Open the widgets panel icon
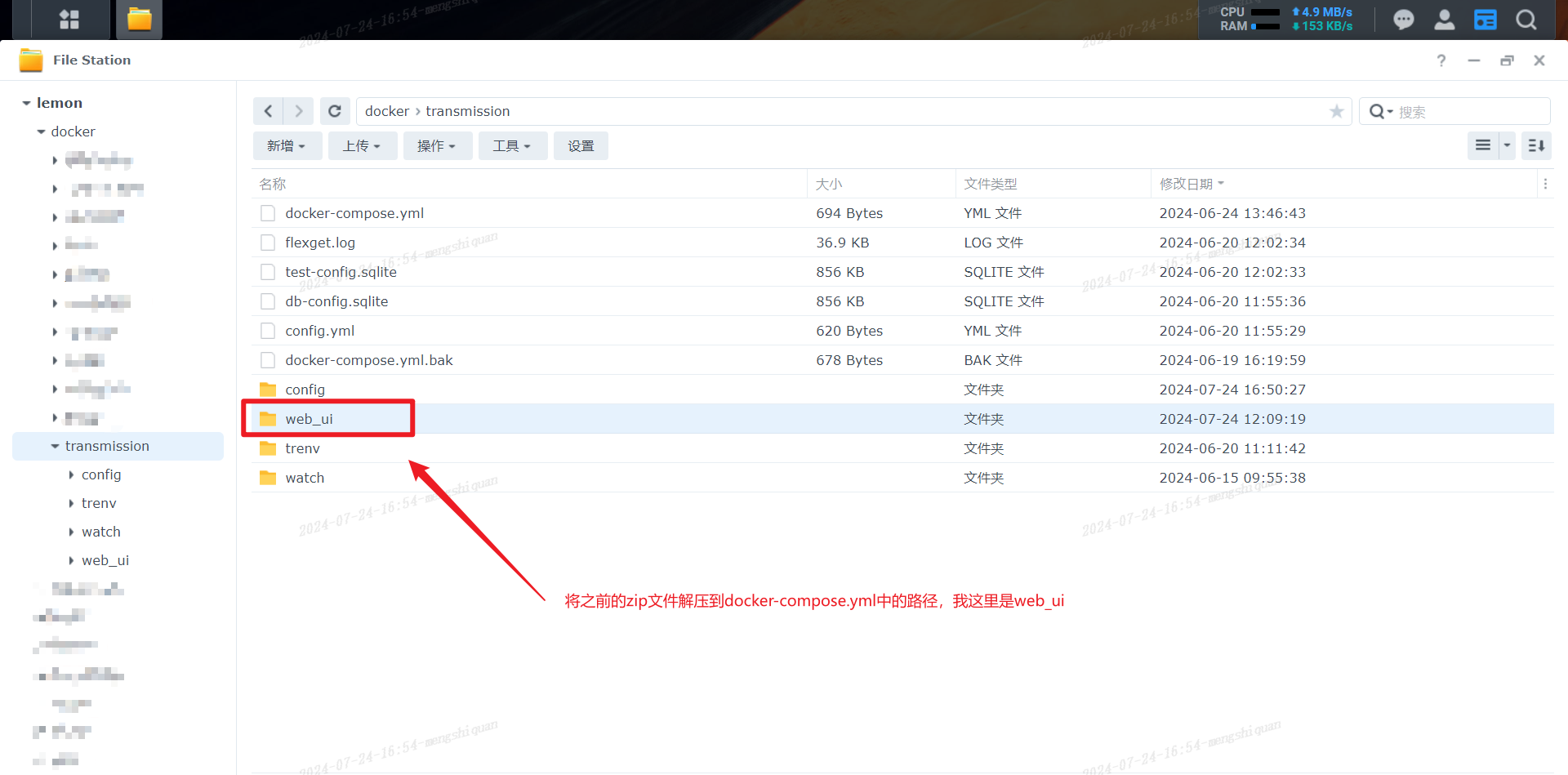 [1485, 20]
